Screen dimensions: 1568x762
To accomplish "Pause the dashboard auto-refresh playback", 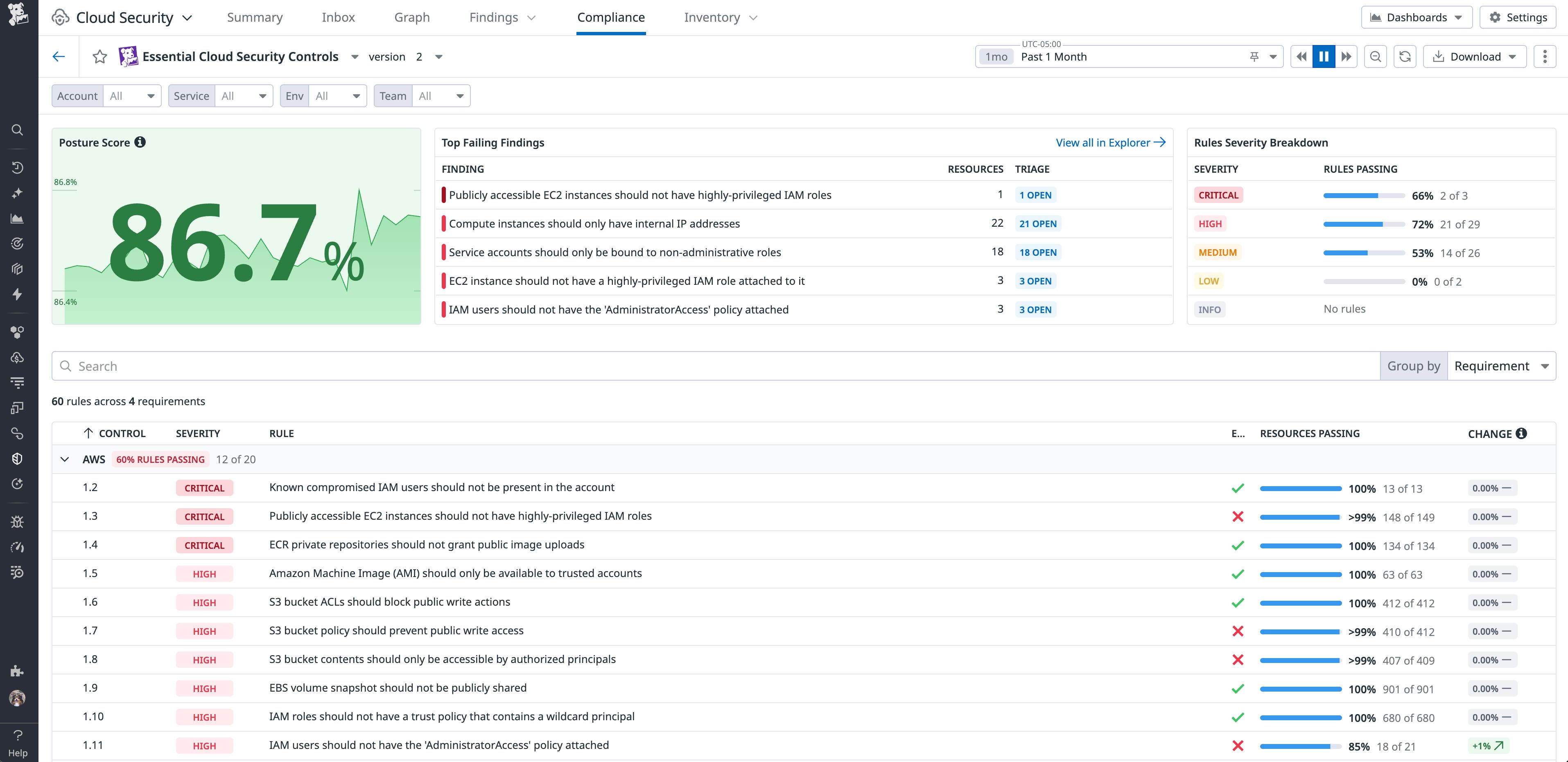I will point(1323,56).
